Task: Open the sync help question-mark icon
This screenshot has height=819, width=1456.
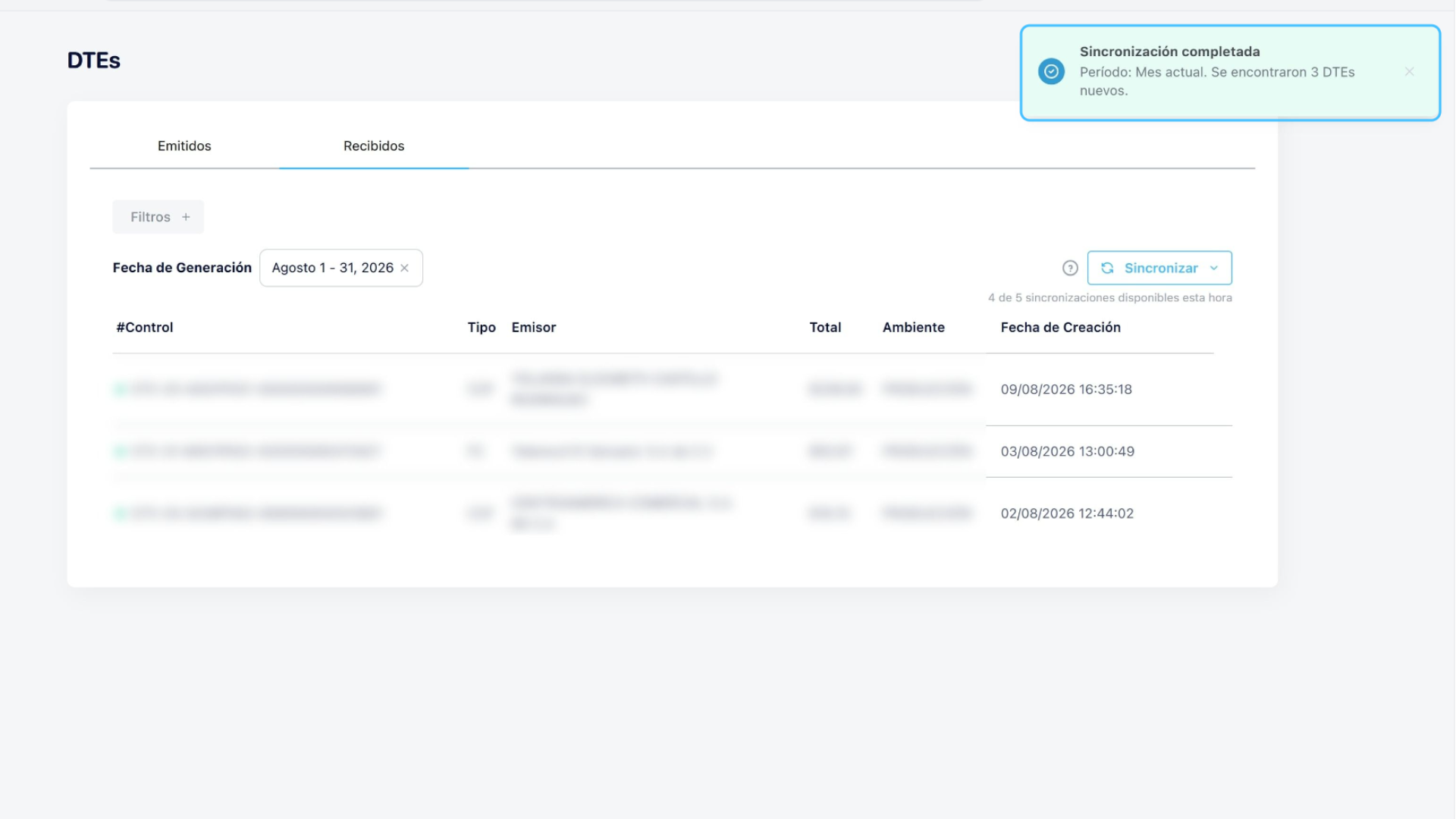Action: point(1070,268)
